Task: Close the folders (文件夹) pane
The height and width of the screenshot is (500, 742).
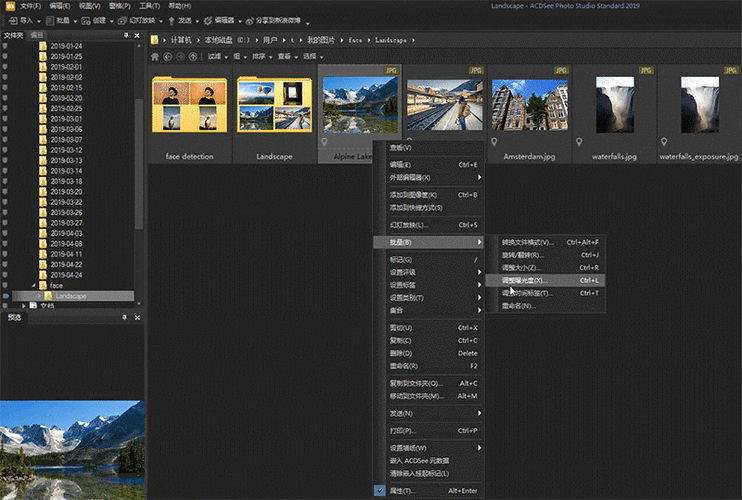Action: [x=137, y=35]
